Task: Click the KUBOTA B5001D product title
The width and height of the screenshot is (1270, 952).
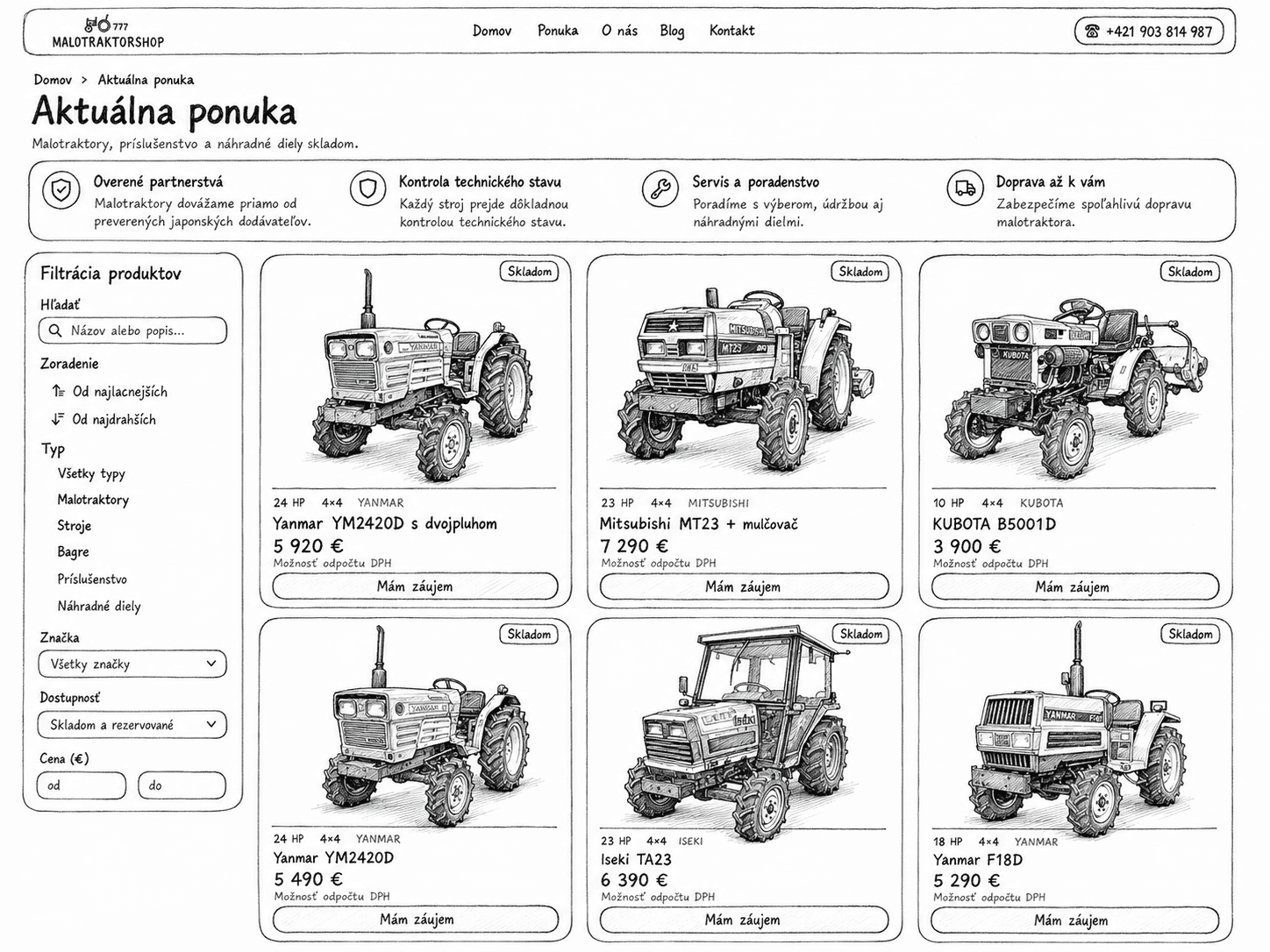Action: (995, 524)
